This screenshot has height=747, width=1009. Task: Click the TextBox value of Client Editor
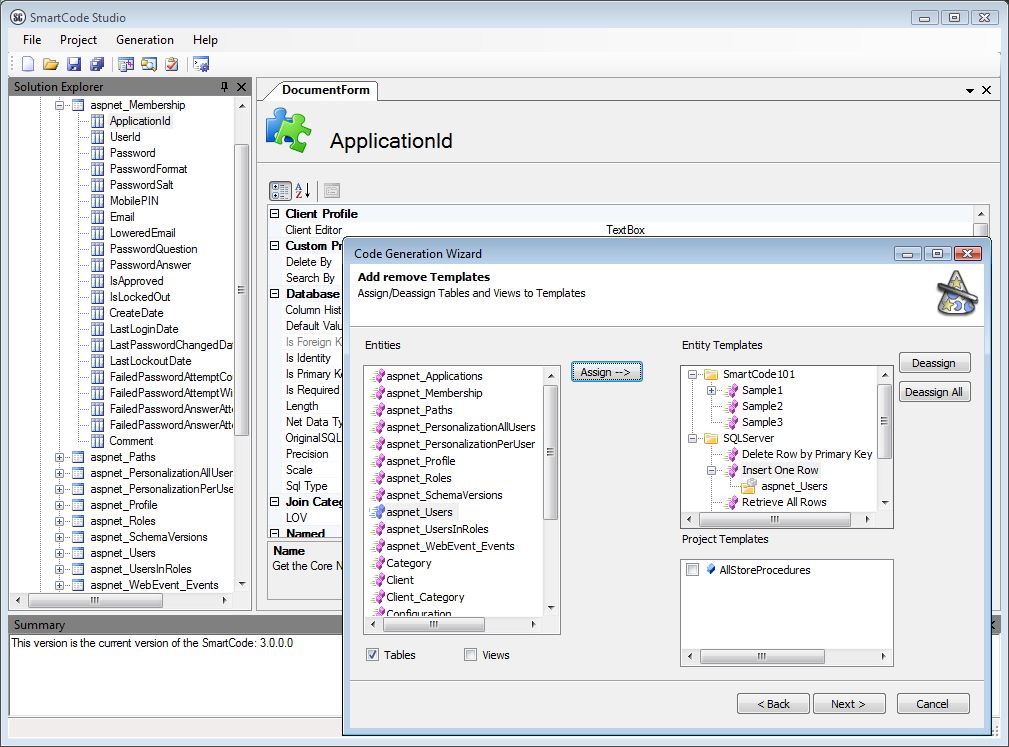click(625, 230)
